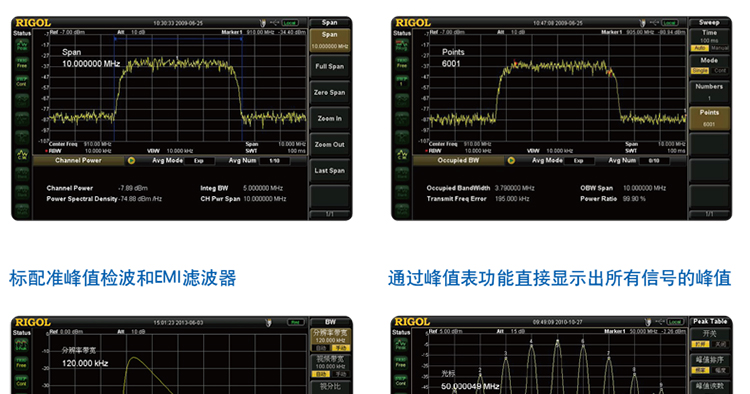This screenshot has height=394, width=750.
Task: Click the Avg Num 1/10 field
Action: pos(275,161)
